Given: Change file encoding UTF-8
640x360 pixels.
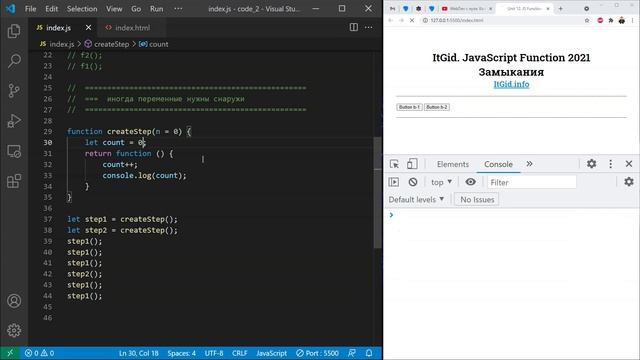Looking at the screenshot, I should point(214,353).
